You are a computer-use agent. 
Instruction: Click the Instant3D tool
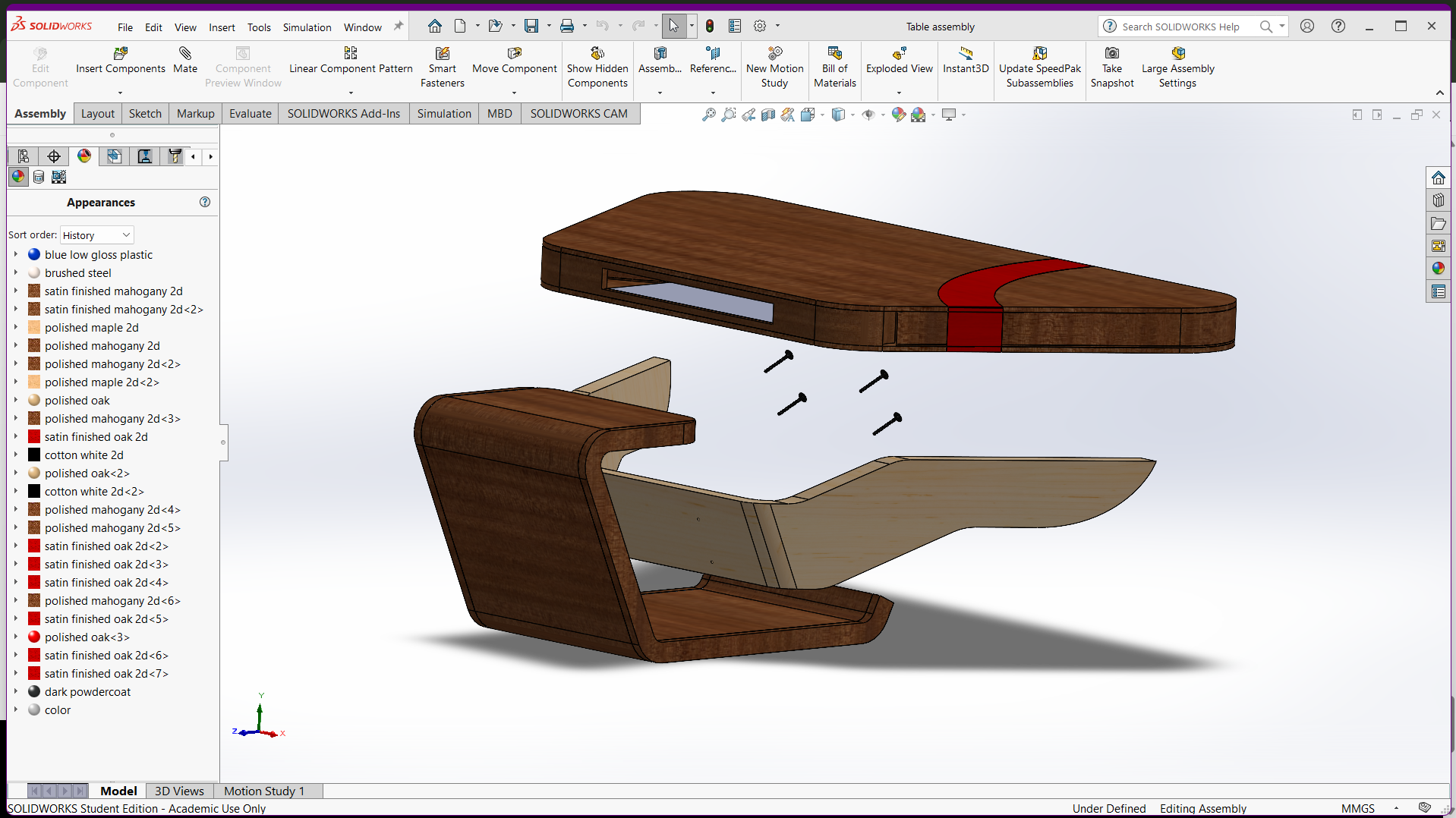pos(965,53)
